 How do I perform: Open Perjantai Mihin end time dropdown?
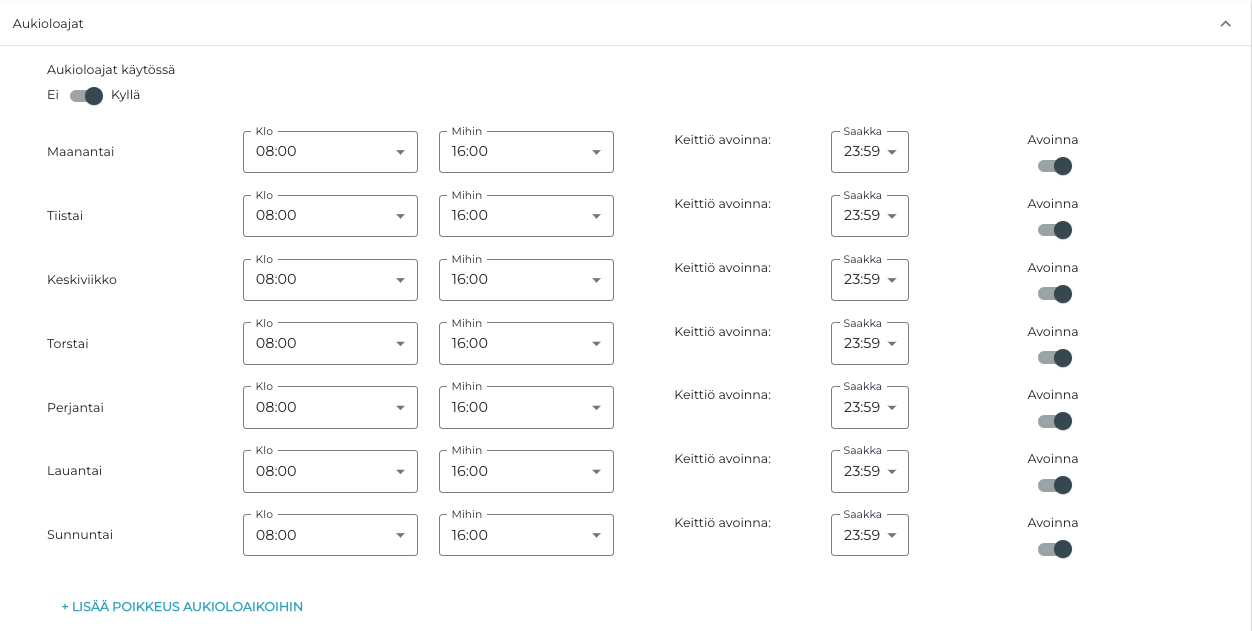[526, 408]
